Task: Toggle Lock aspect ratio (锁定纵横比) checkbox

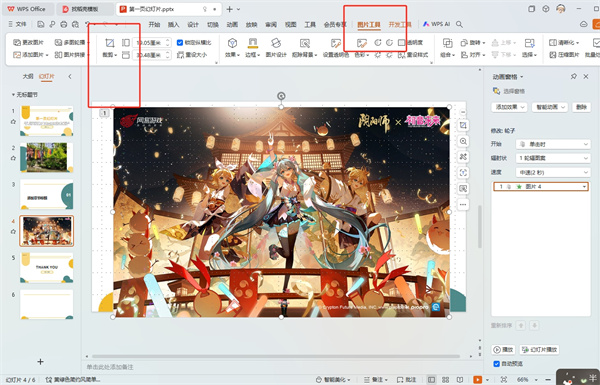Action: (180, 42)
